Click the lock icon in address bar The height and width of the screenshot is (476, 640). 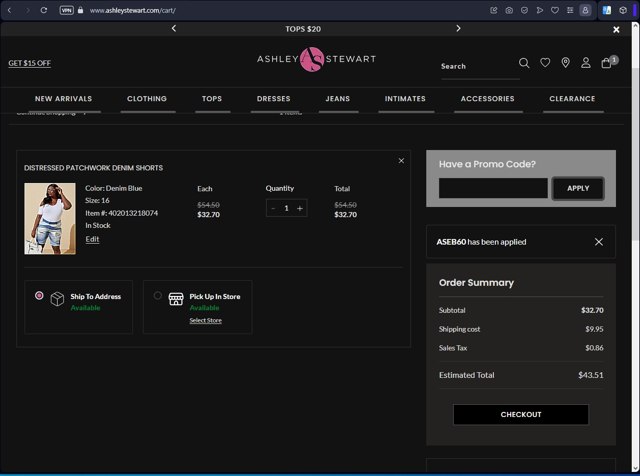pos(80,10)
